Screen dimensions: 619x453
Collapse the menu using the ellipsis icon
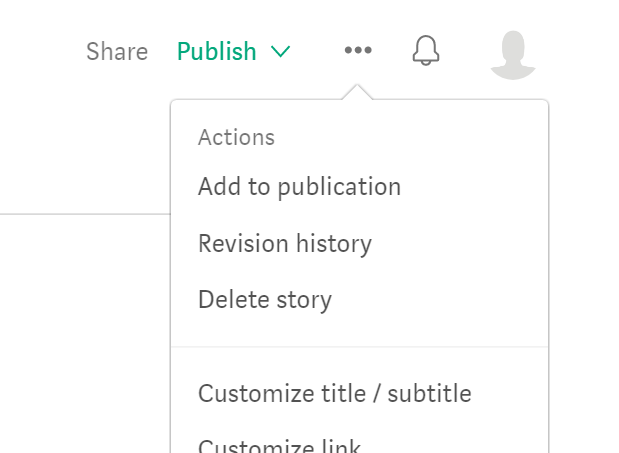coord(358,50)
